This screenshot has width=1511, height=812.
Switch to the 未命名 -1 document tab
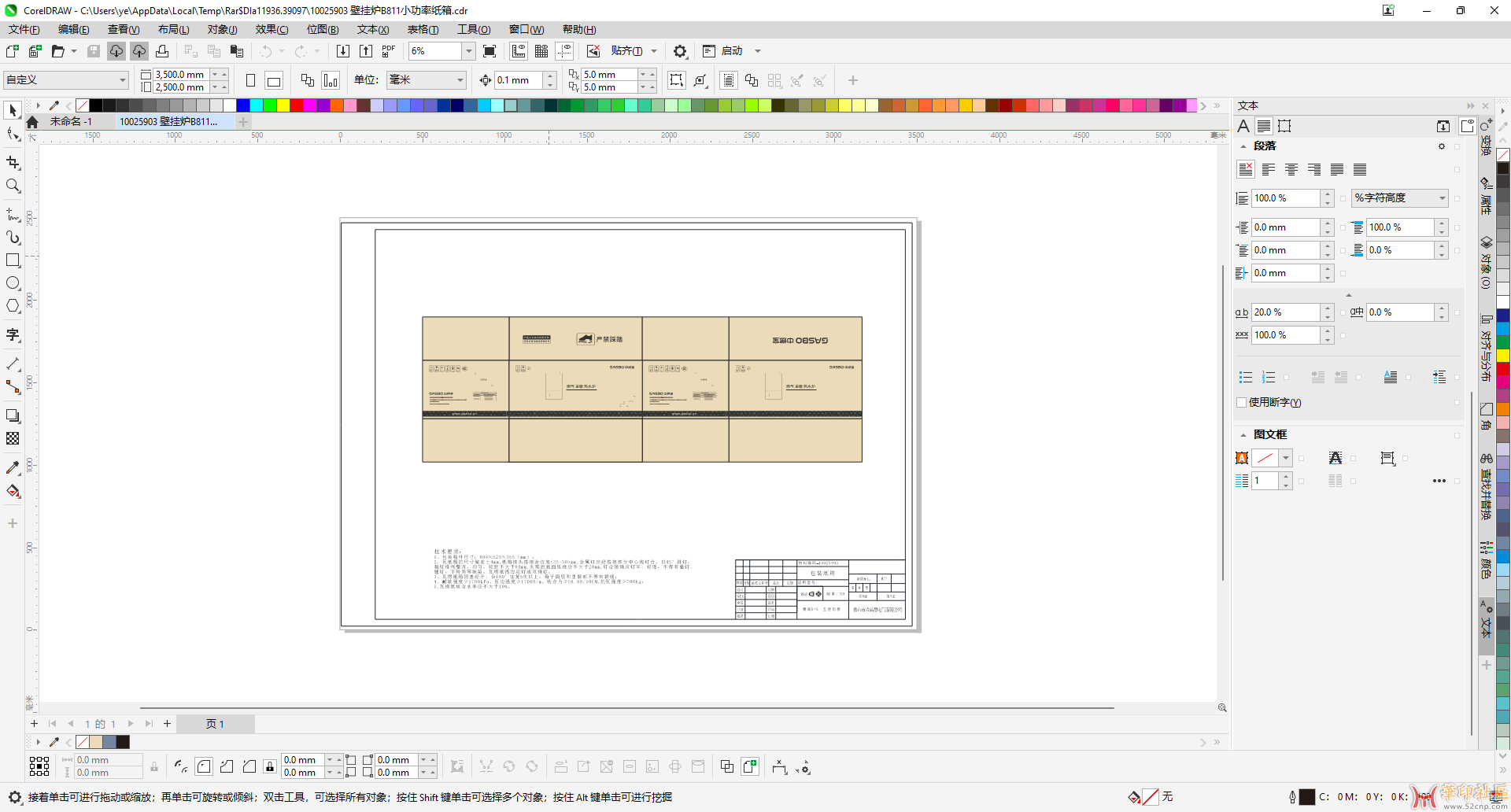[x=71, y=122]
